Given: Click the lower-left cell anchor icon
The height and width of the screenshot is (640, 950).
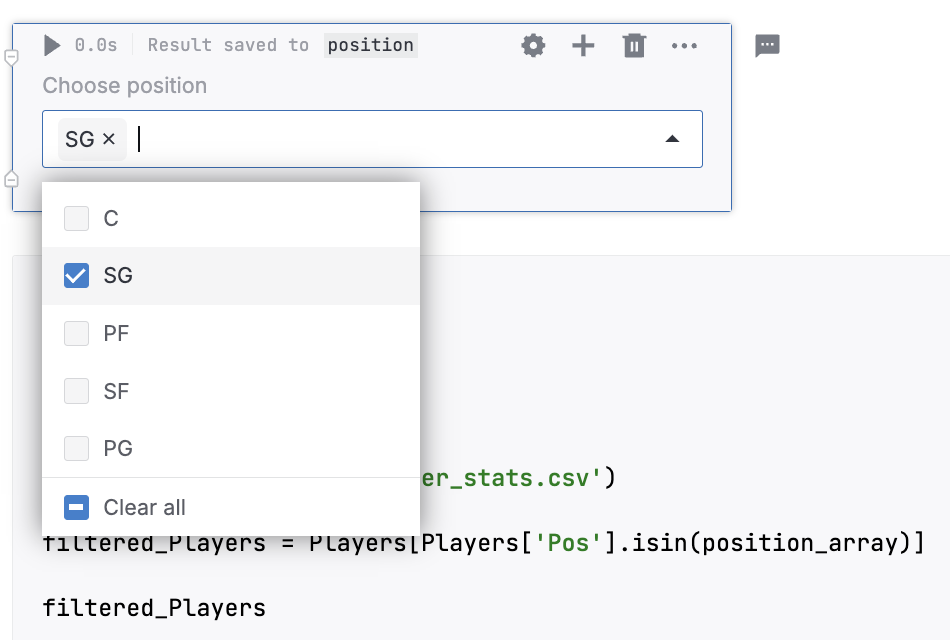Looking at the screenshot, I should (x=9, y=181).
